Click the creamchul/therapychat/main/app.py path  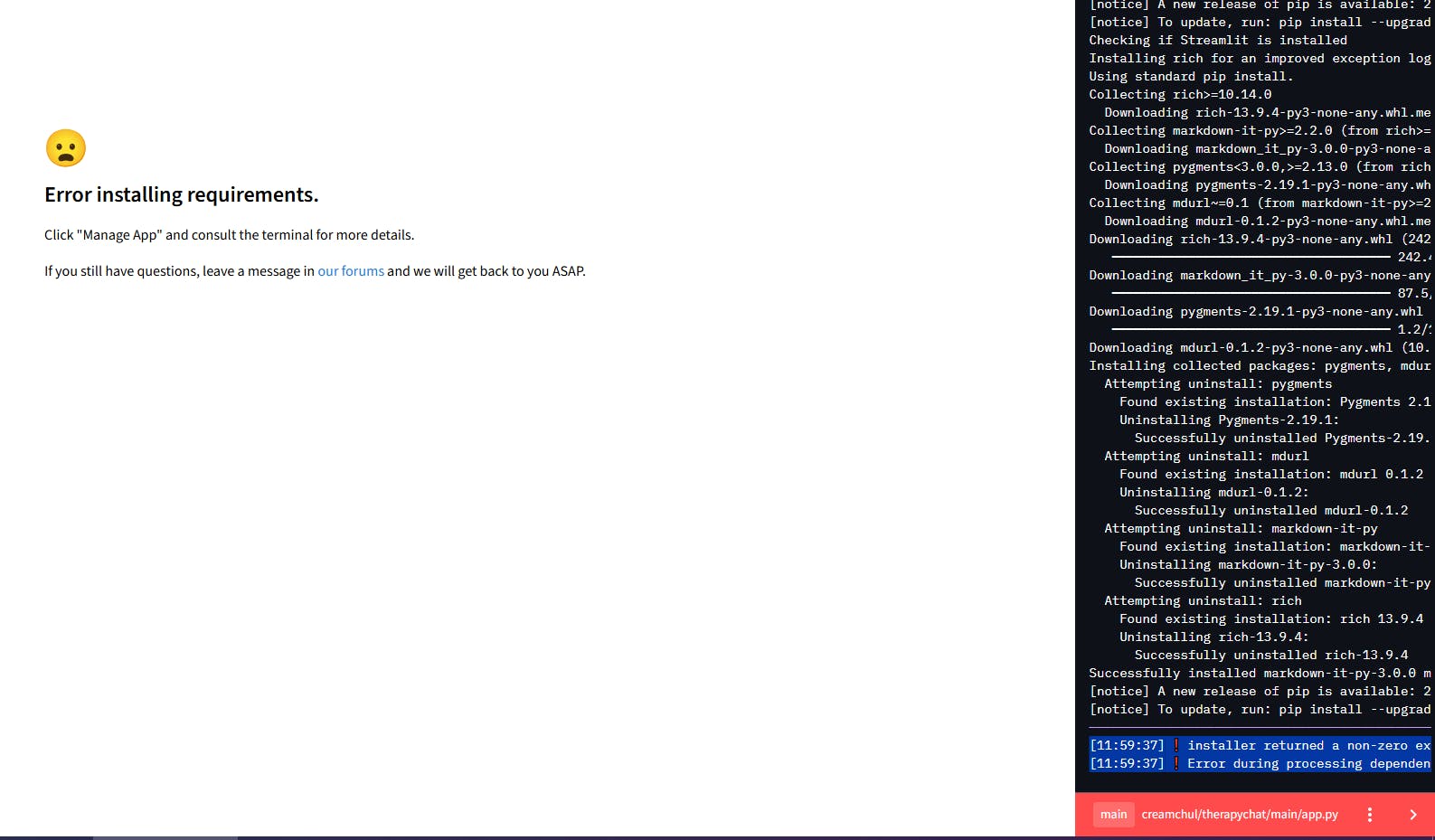[1240, 815]
